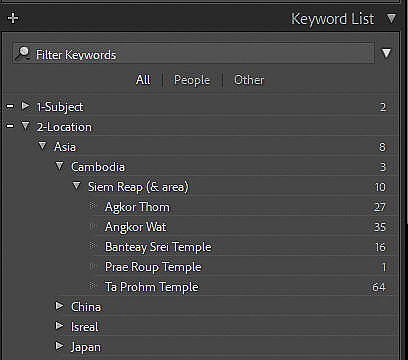Collapse the 2-Location keyword
Viewport: 408px width, 360px height.
25,126
